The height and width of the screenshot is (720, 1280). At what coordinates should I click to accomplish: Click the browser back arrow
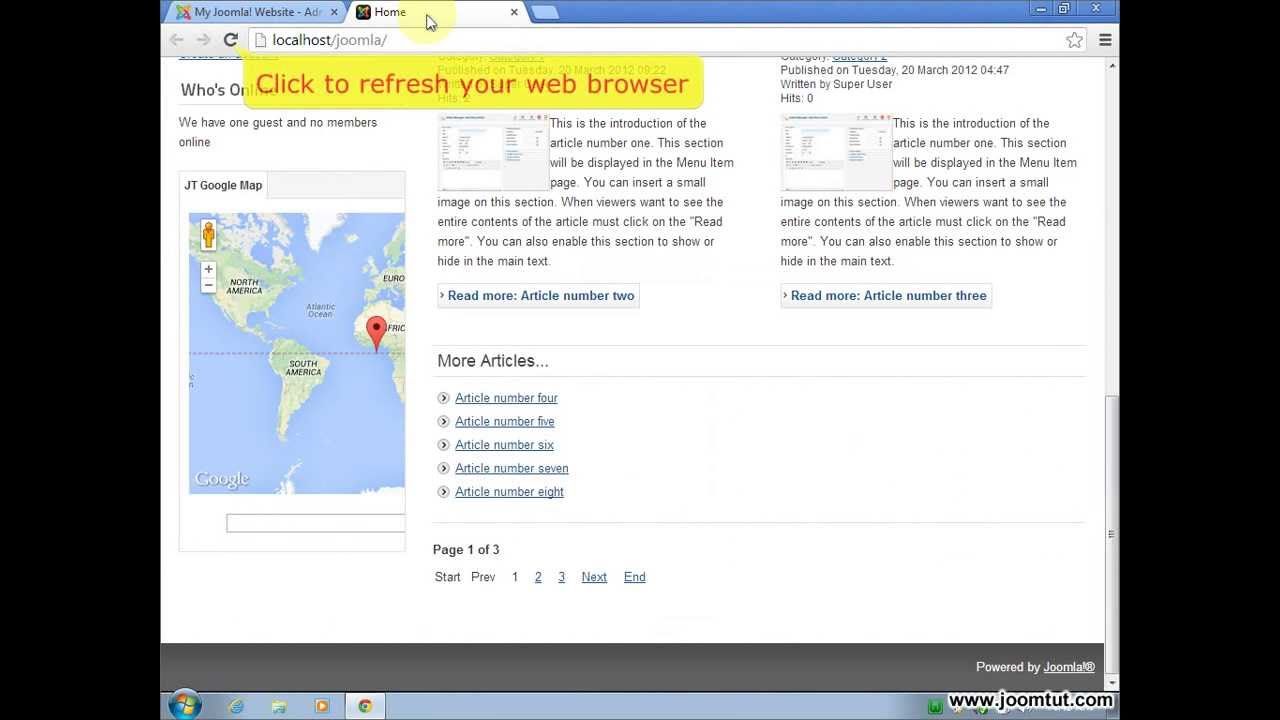[177, 40]
